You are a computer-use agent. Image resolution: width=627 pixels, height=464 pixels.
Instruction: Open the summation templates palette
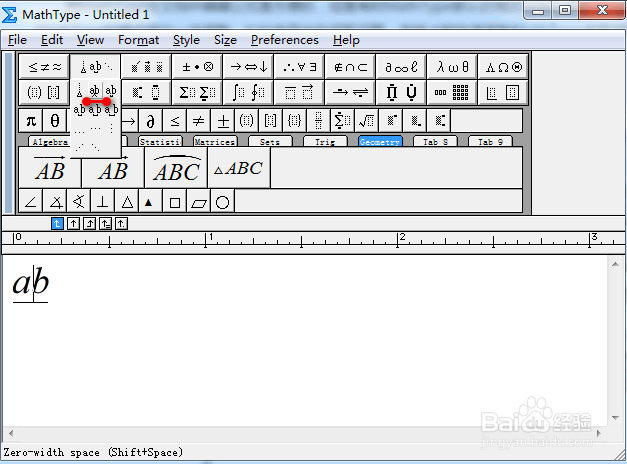(x=198, y=92)
